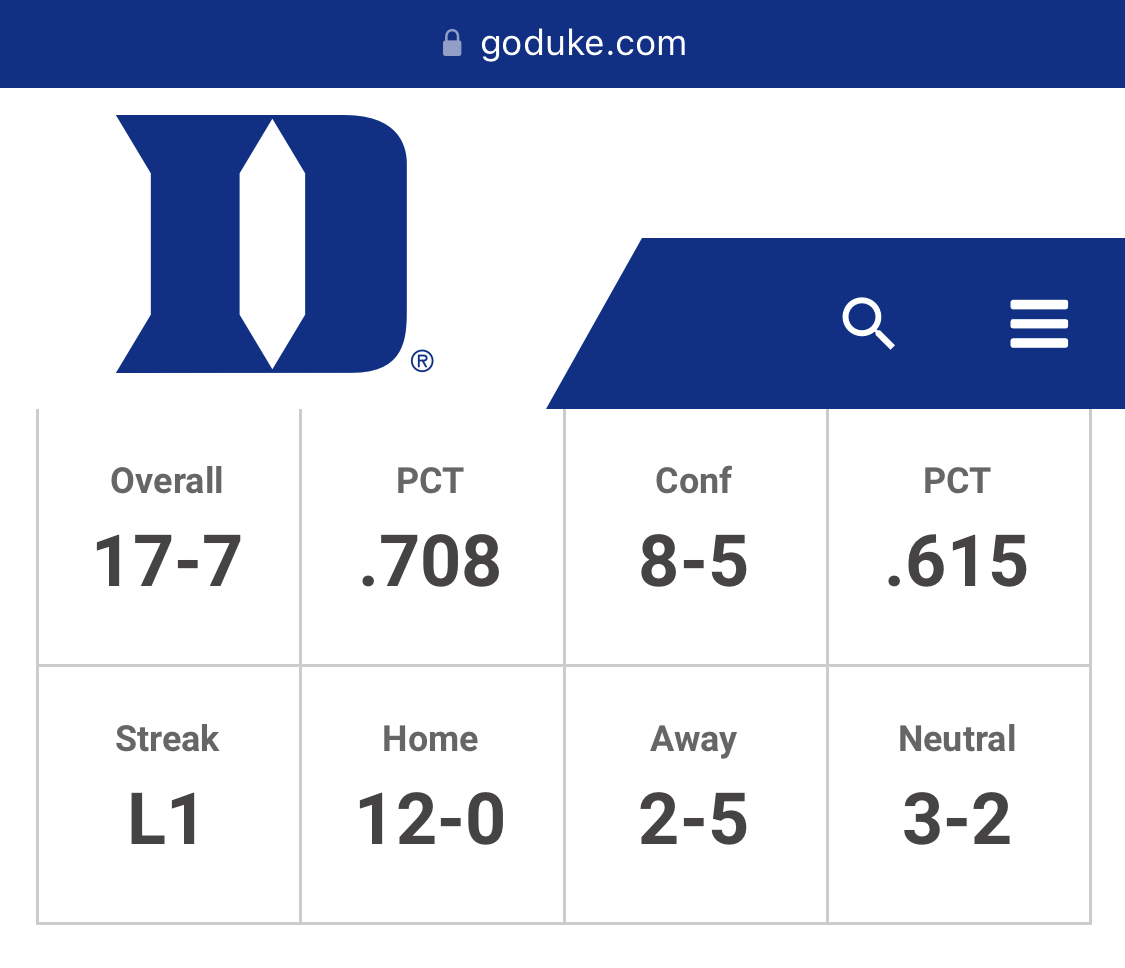Image resolution: width=1125 pixels, height=968 pixels.
Task: Click the Home label text
Action: pyautogui.click(x=430, y=738)
